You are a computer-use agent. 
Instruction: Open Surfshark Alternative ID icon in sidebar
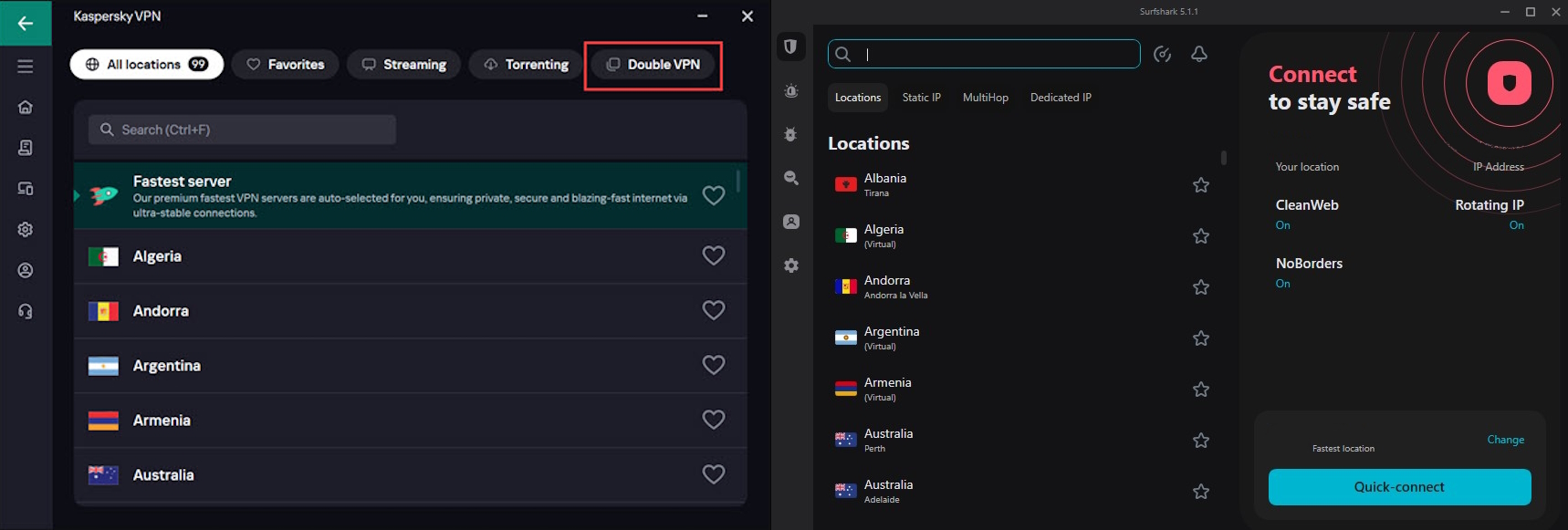point(791,222)
